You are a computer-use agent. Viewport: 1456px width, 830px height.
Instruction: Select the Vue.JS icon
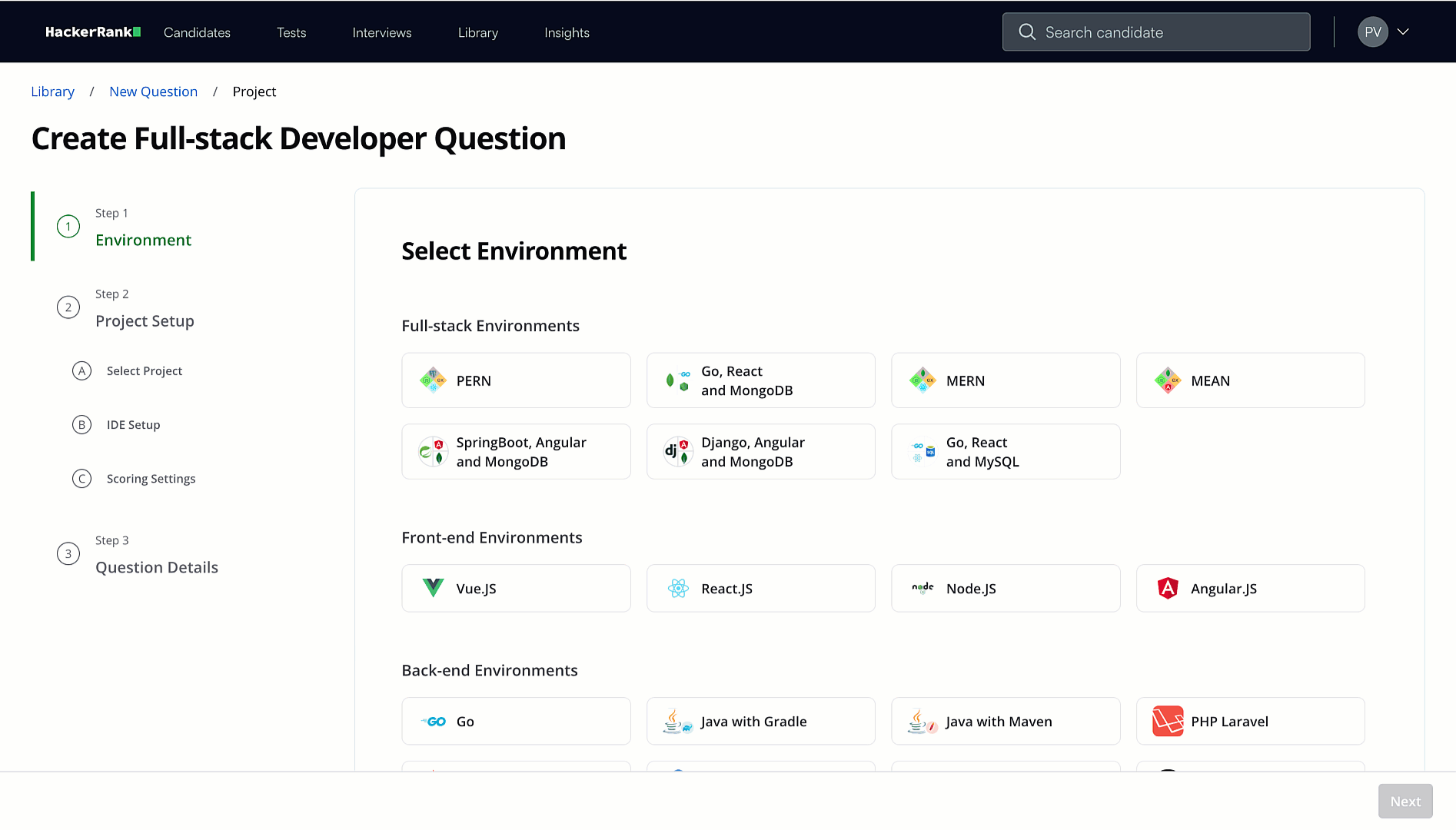tap(432, 588)
